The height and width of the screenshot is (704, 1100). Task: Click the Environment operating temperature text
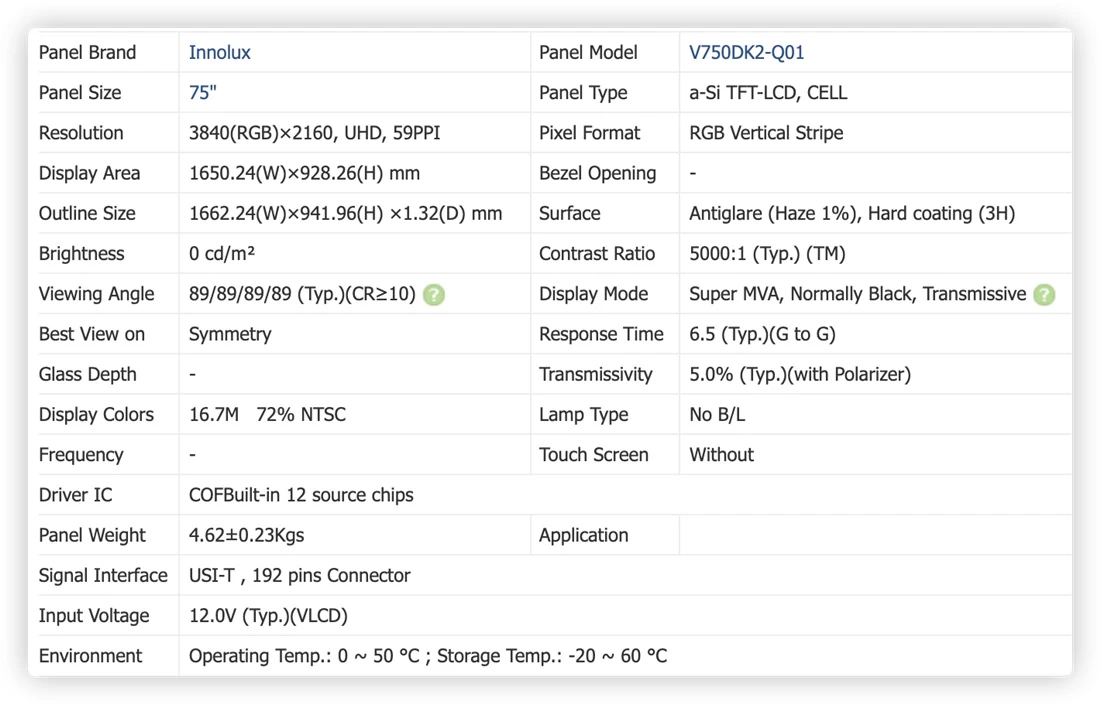(x=304, y=656)
